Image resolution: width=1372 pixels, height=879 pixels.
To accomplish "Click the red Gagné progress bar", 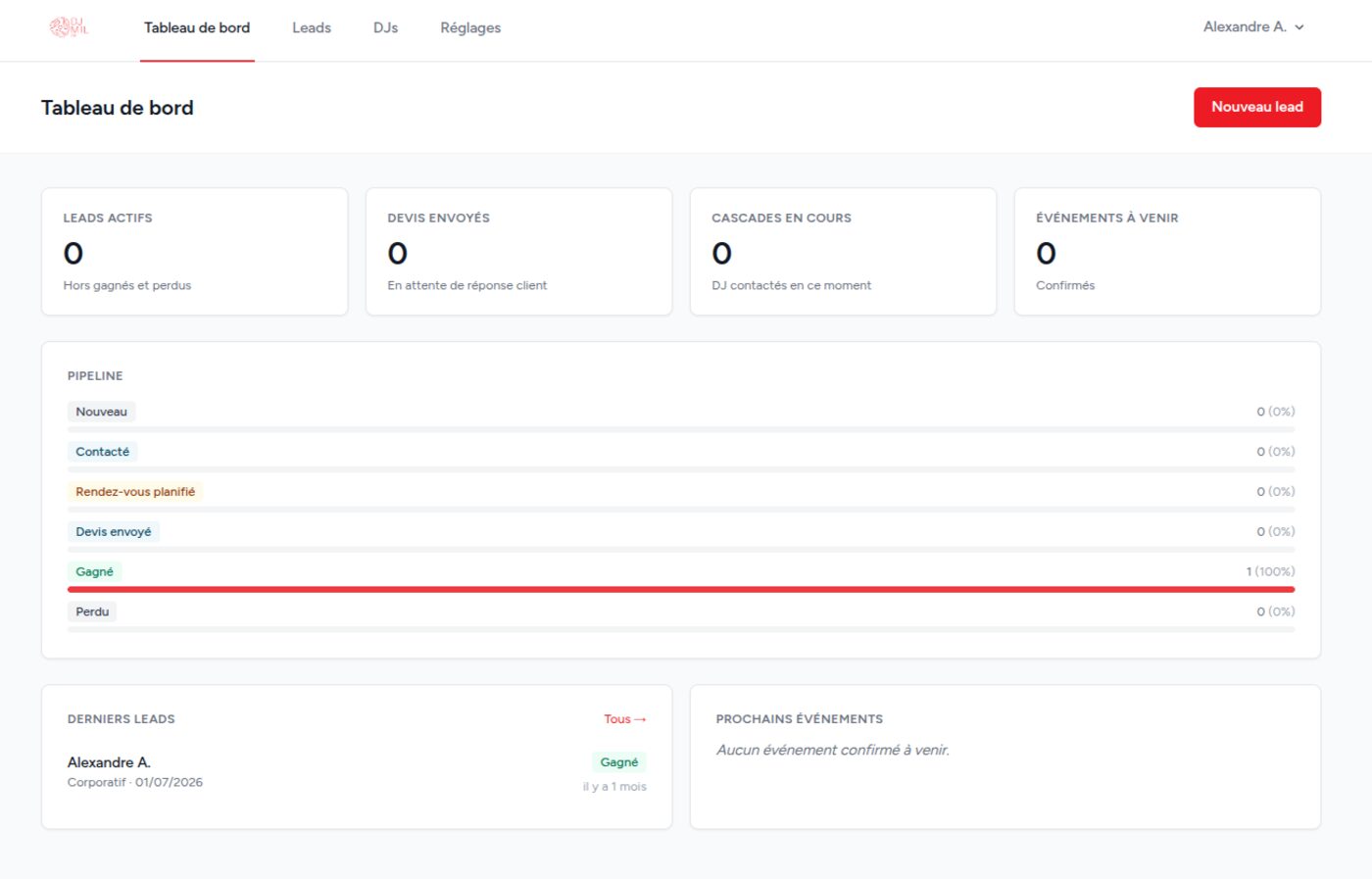I will coord(681,590).
